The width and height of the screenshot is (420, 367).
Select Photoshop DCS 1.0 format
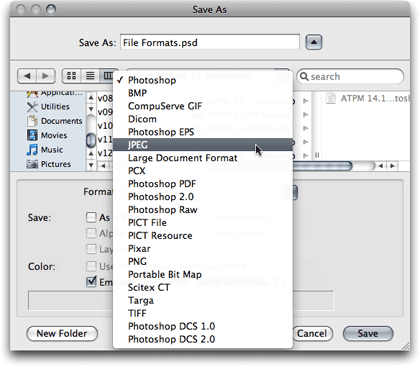[203, 326]
